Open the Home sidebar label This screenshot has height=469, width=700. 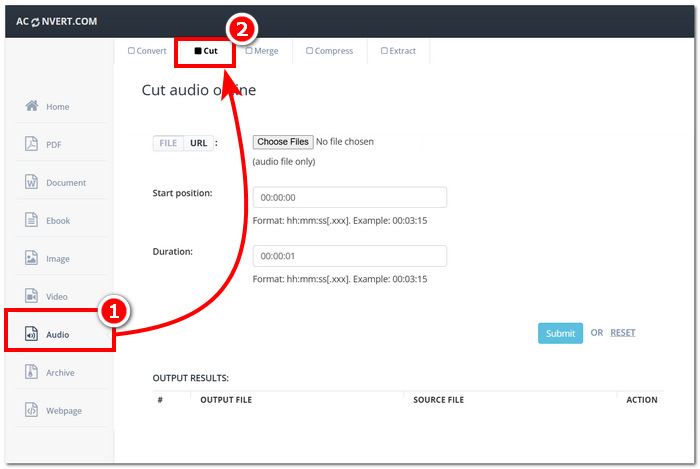pyautogui.click(x=58, y=107)
